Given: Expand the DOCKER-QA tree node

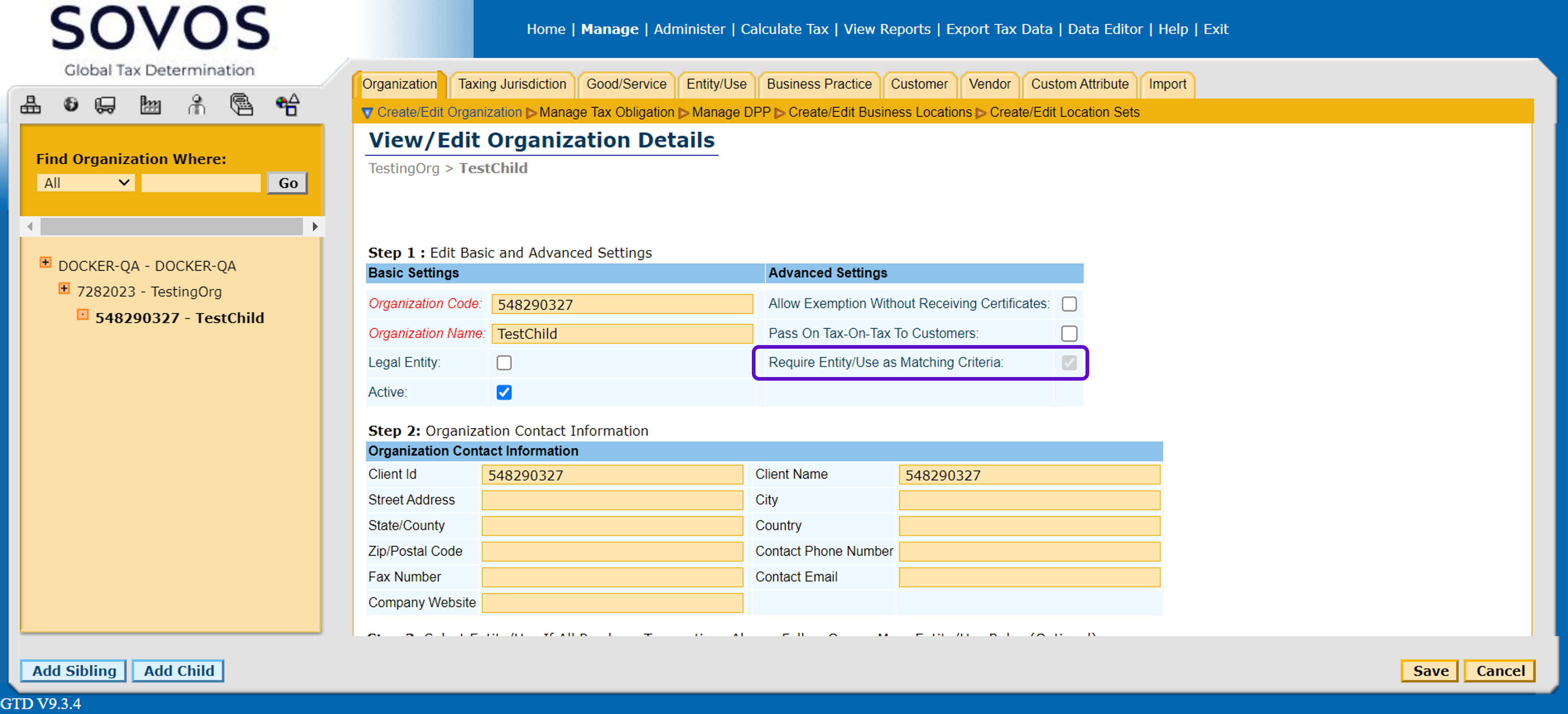Looking at the screenshot, I should 45,263.
